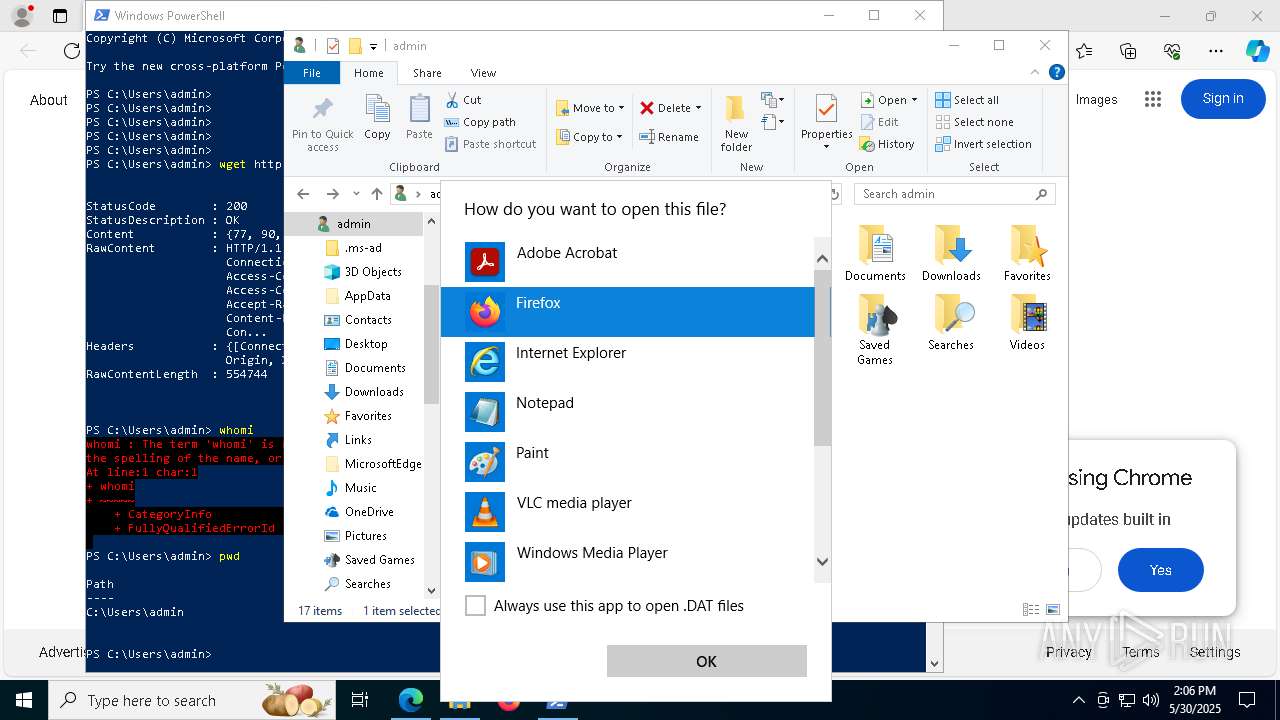Image resolution: width=1280 pixels, height=720 pixels.
Task: Open the Documents folder icon
Action: click(875, 253)
